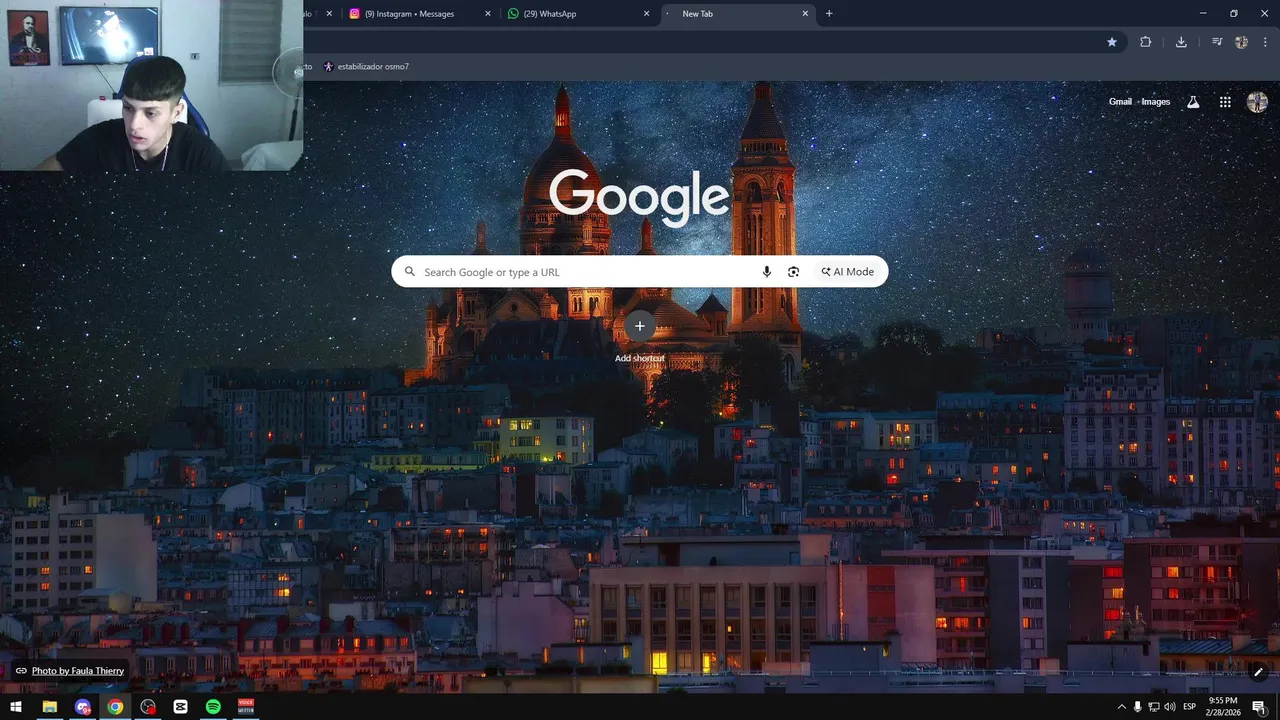
Task: Open the clock showing 9:55 PM
Action: click(1222, 707)
